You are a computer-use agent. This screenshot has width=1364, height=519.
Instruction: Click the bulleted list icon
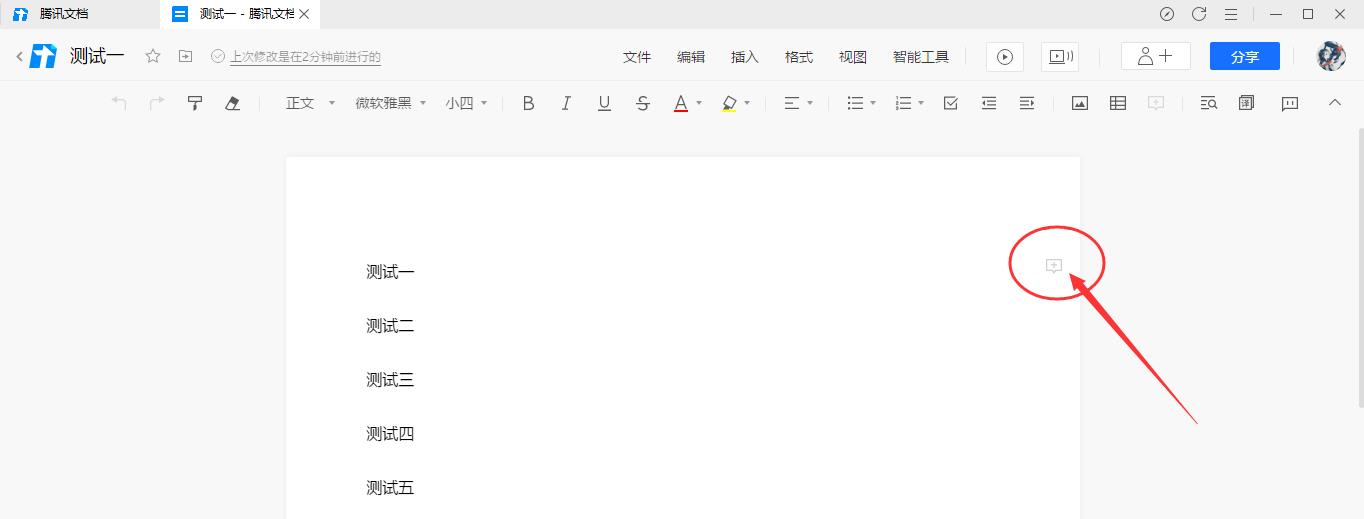855,103
